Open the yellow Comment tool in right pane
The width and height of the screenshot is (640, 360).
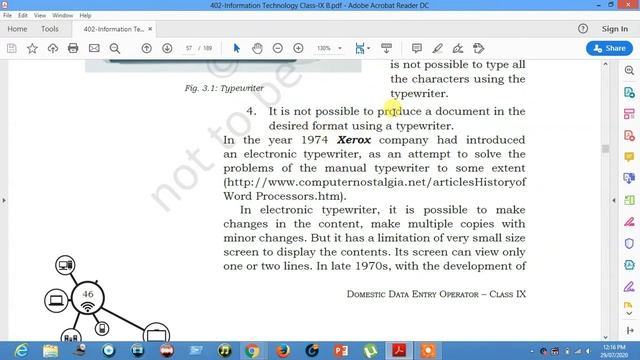click(629, 157)
